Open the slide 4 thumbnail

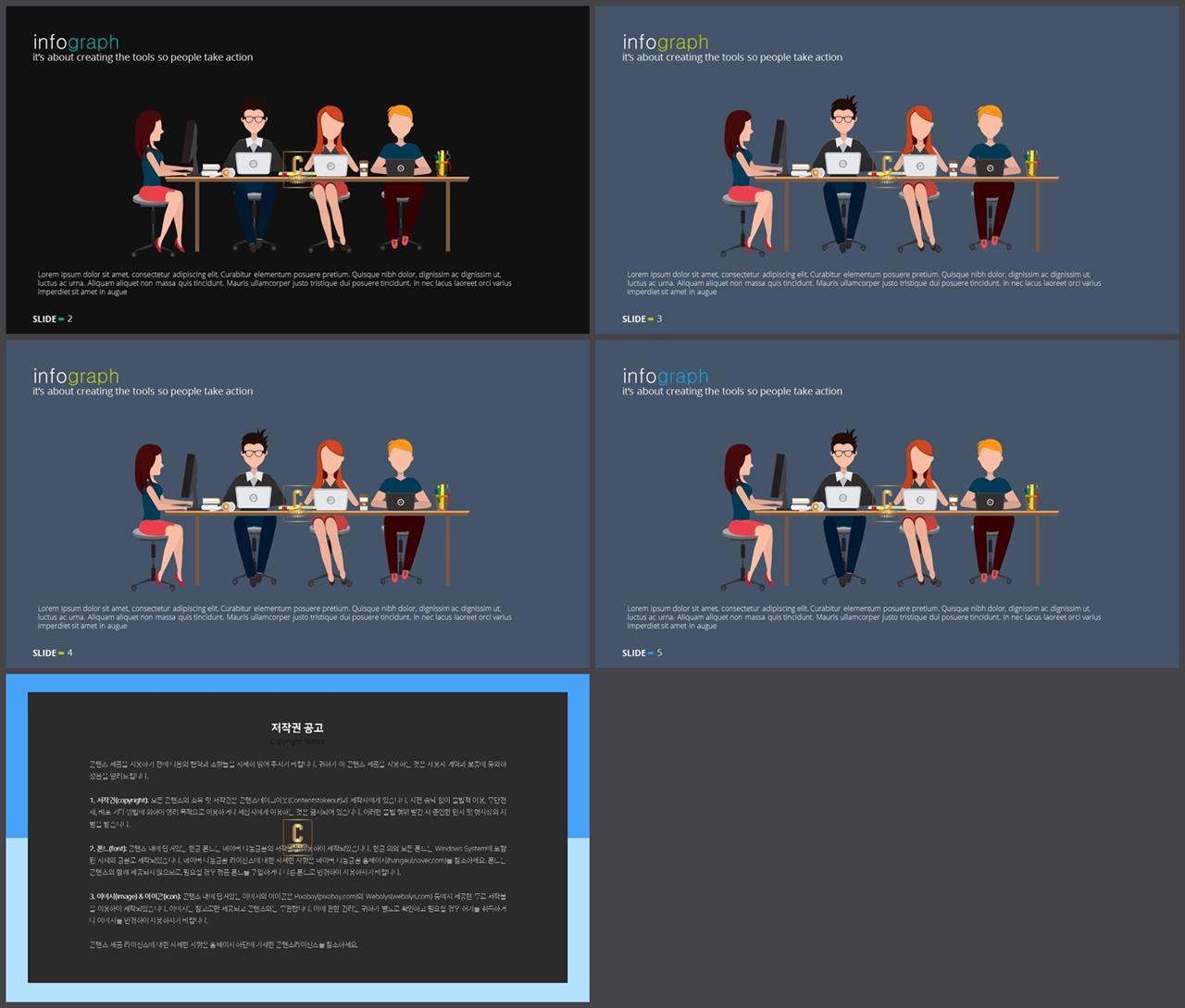297,504
